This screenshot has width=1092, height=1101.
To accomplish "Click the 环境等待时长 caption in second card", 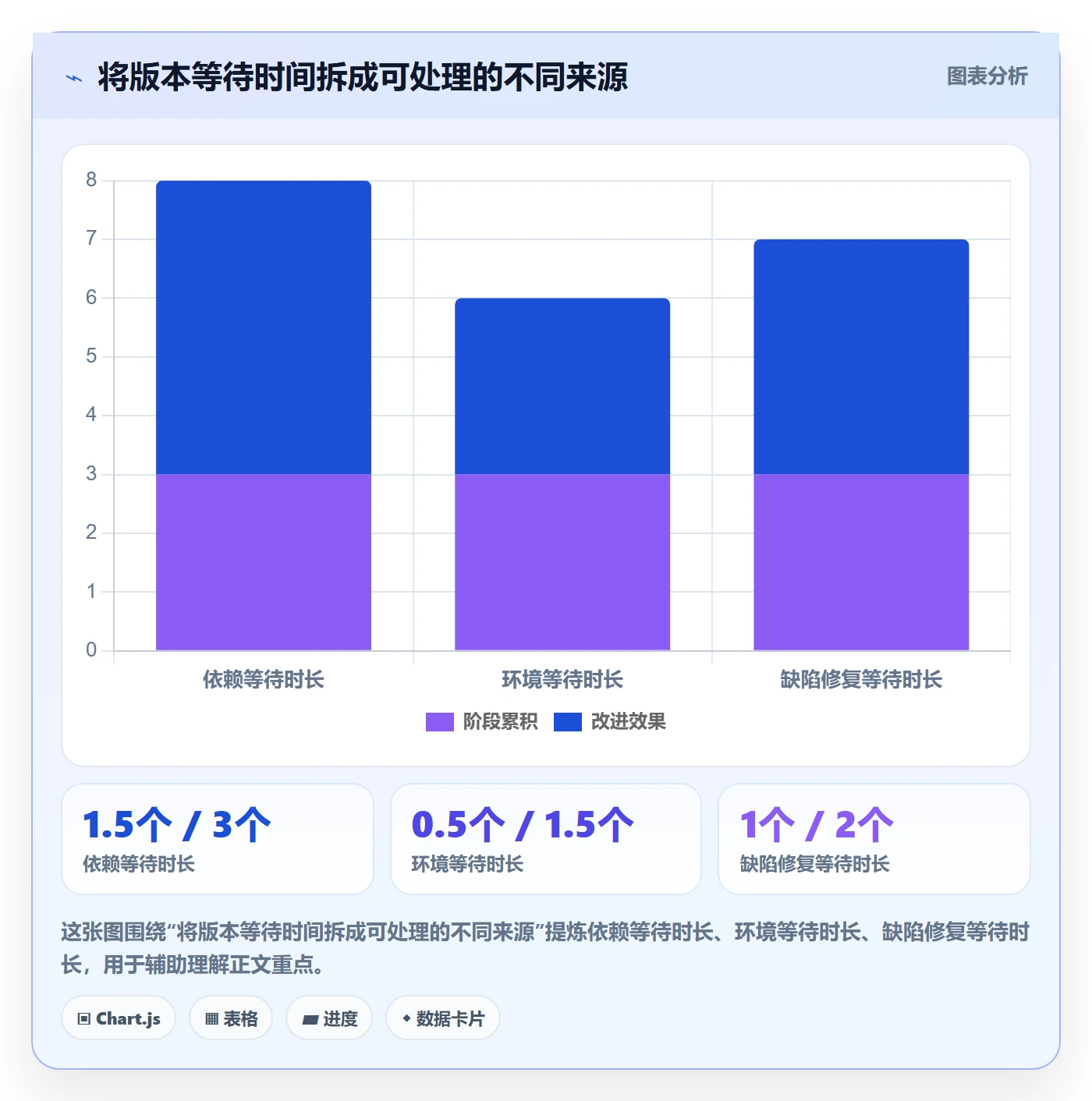I will [x=467, y=864].
